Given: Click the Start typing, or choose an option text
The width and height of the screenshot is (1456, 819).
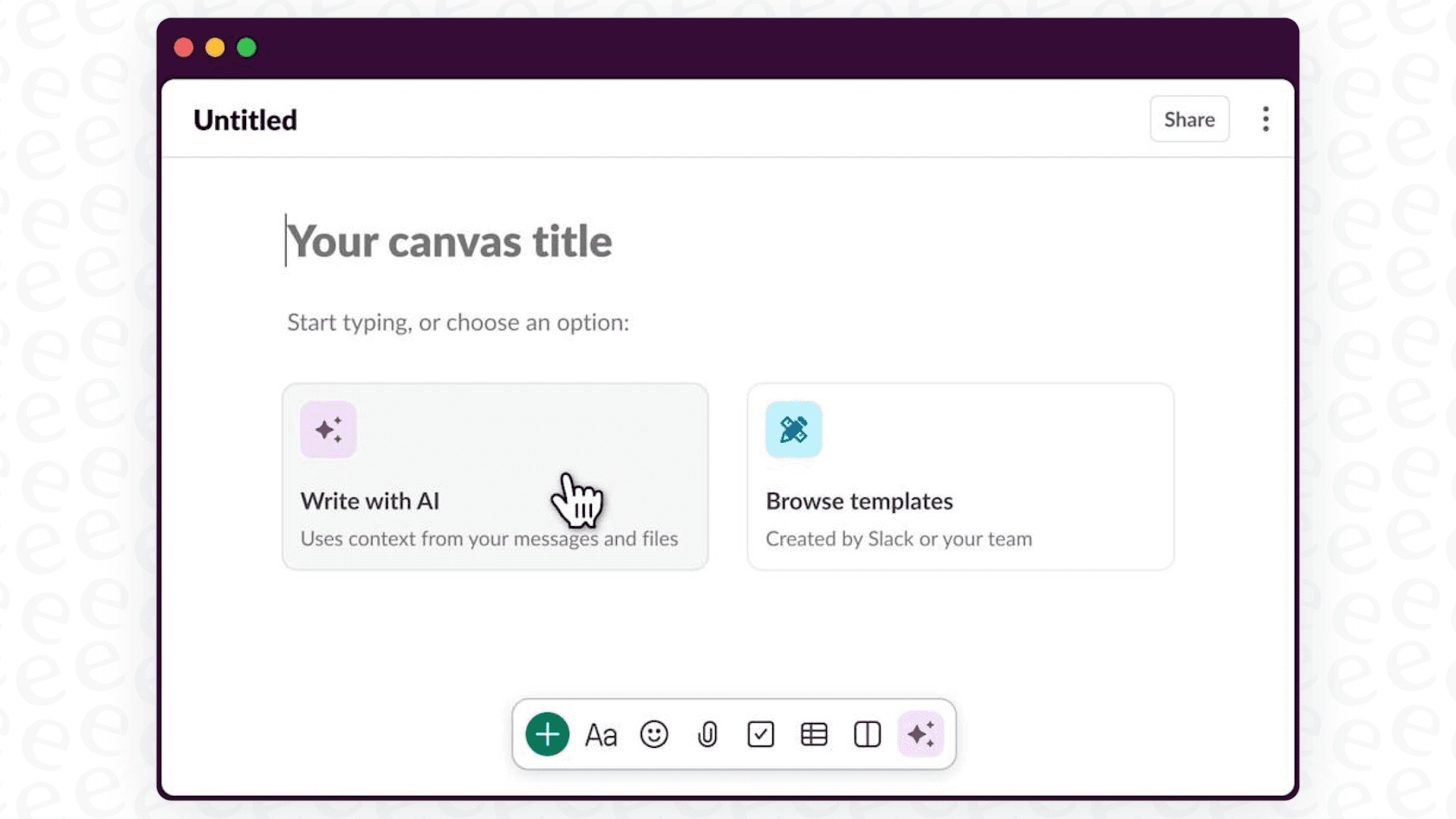Looking at the screenshot, I should pyautogui.click(x=458, y=322).
